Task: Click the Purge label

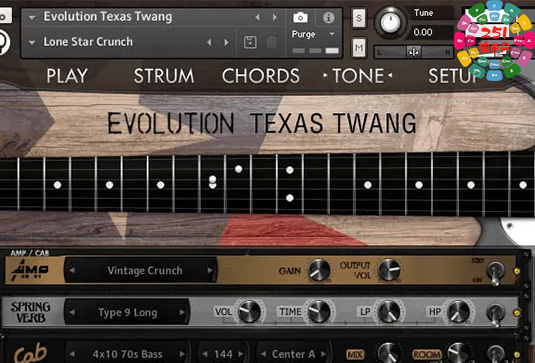Action: [303, 34]
